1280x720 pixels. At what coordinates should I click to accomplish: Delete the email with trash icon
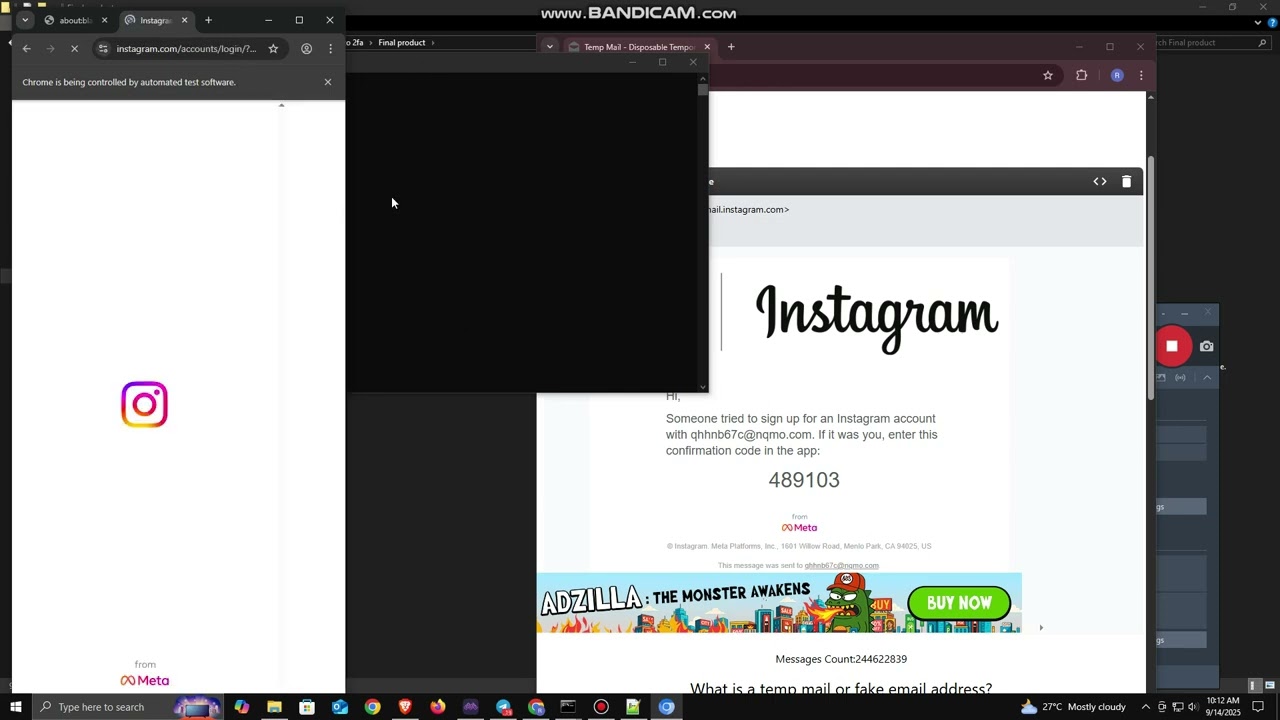[x=1126, y=181]
